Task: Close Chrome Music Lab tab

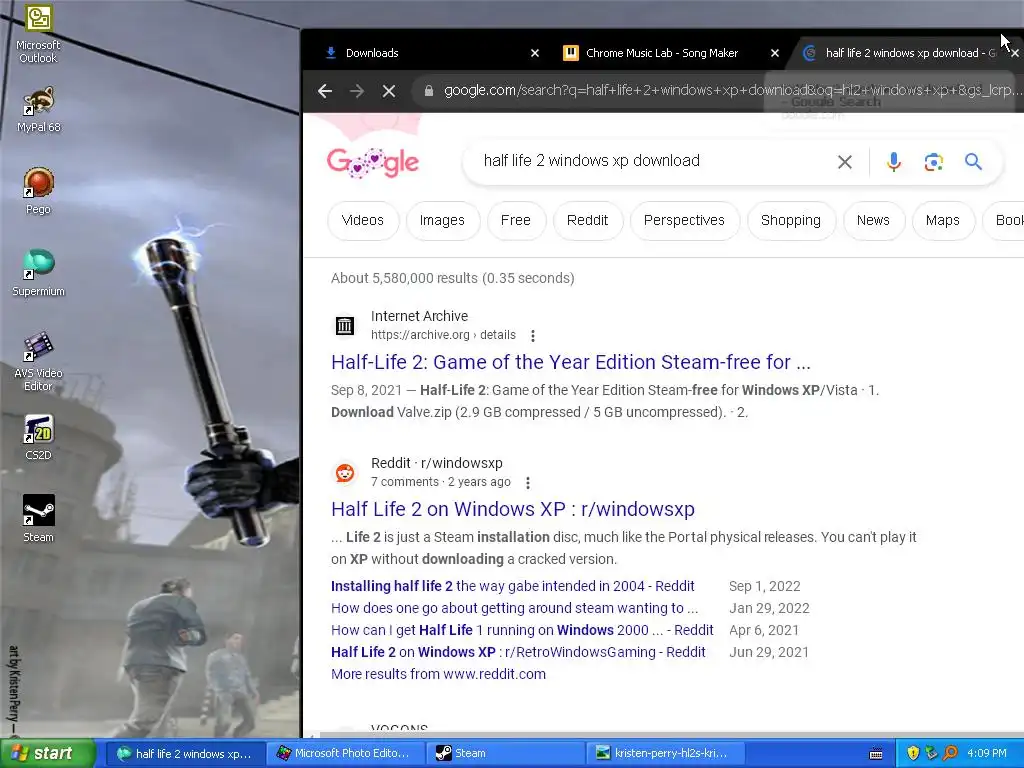Action: 775,53
